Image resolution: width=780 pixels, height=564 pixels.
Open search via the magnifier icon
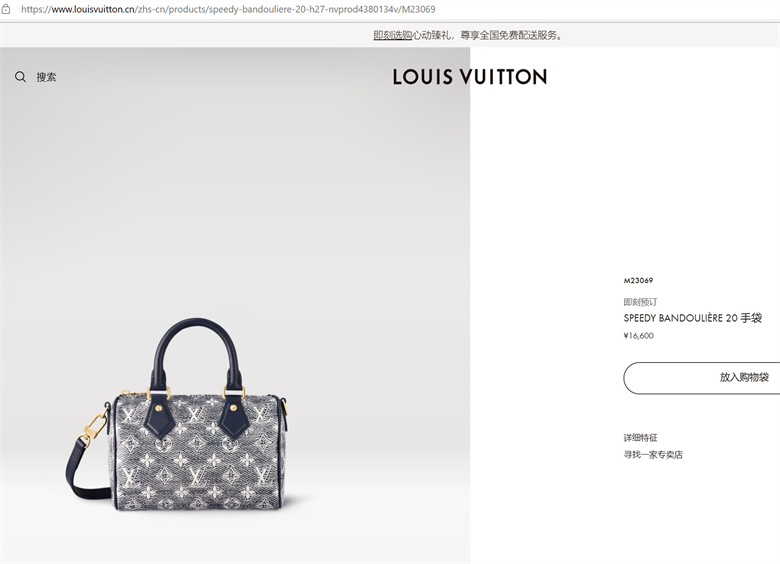click(x=20, y=77)
